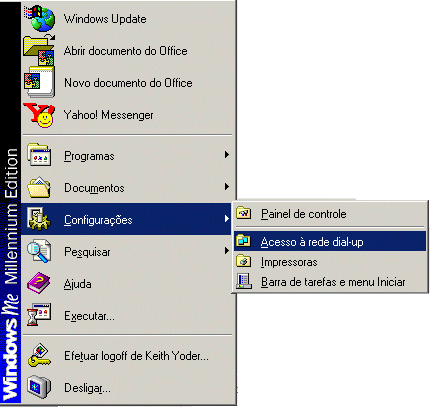Image resolution: width=432 pixels, height=408 pixels.
Task: Click the Configurações submenu arrow
Action: (227, 219)
